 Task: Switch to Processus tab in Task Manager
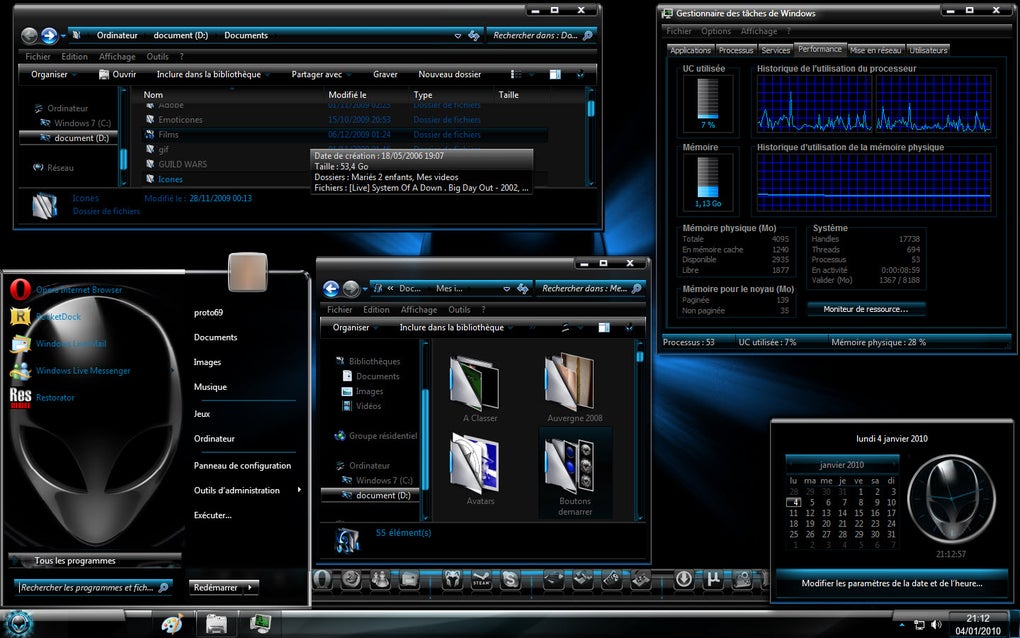coord(735,50)
